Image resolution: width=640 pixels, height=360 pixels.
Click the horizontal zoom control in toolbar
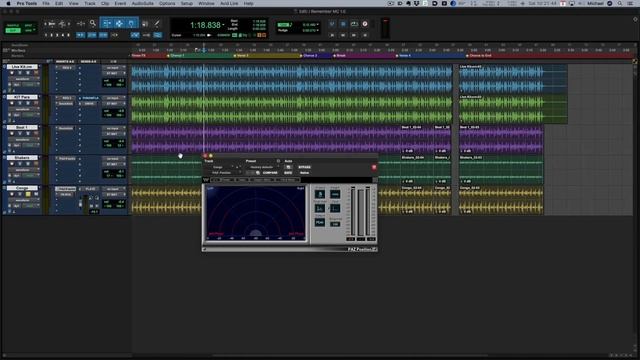pyautogui.click(x=81, y=23)
